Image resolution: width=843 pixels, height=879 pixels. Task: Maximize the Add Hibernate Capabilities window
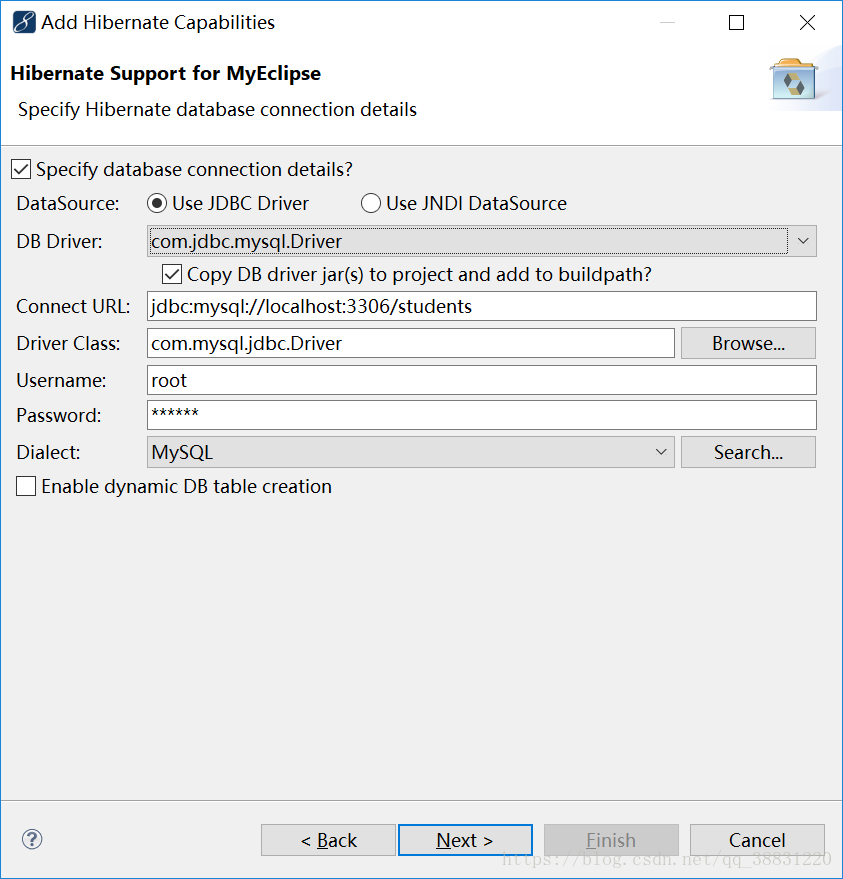tap(736, 22)
